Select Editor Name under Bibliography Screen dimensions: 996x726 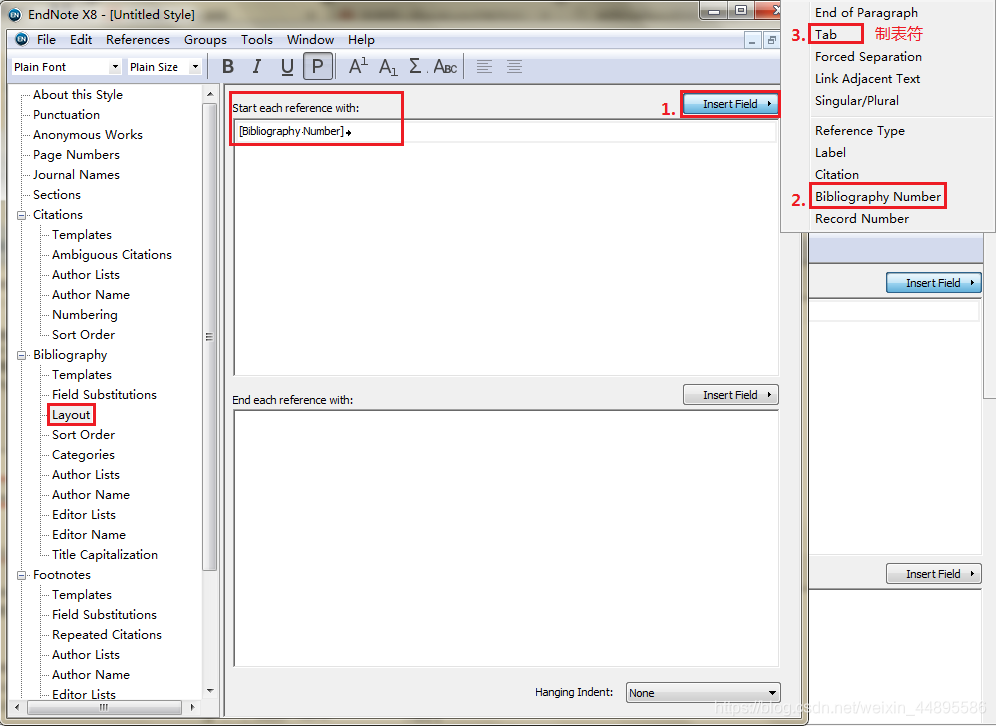(x=89, y=535)
